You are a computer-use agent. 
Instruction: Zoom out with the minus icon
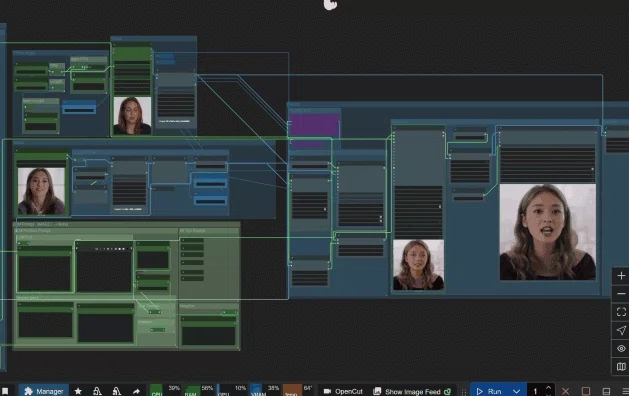(621, 294)
